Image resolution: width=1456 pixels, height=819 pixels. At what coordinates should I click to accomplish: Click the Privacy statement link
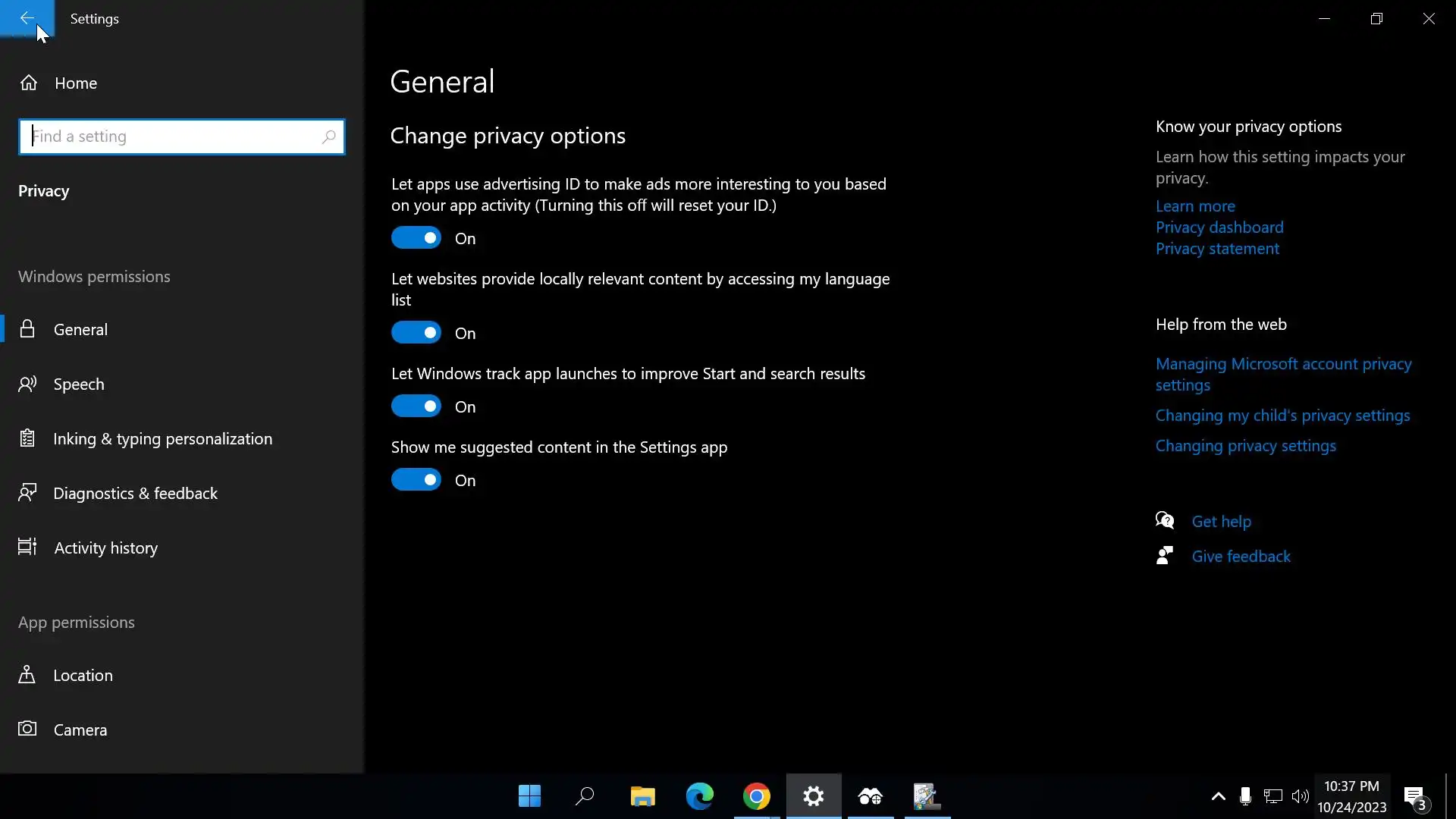1217,249
